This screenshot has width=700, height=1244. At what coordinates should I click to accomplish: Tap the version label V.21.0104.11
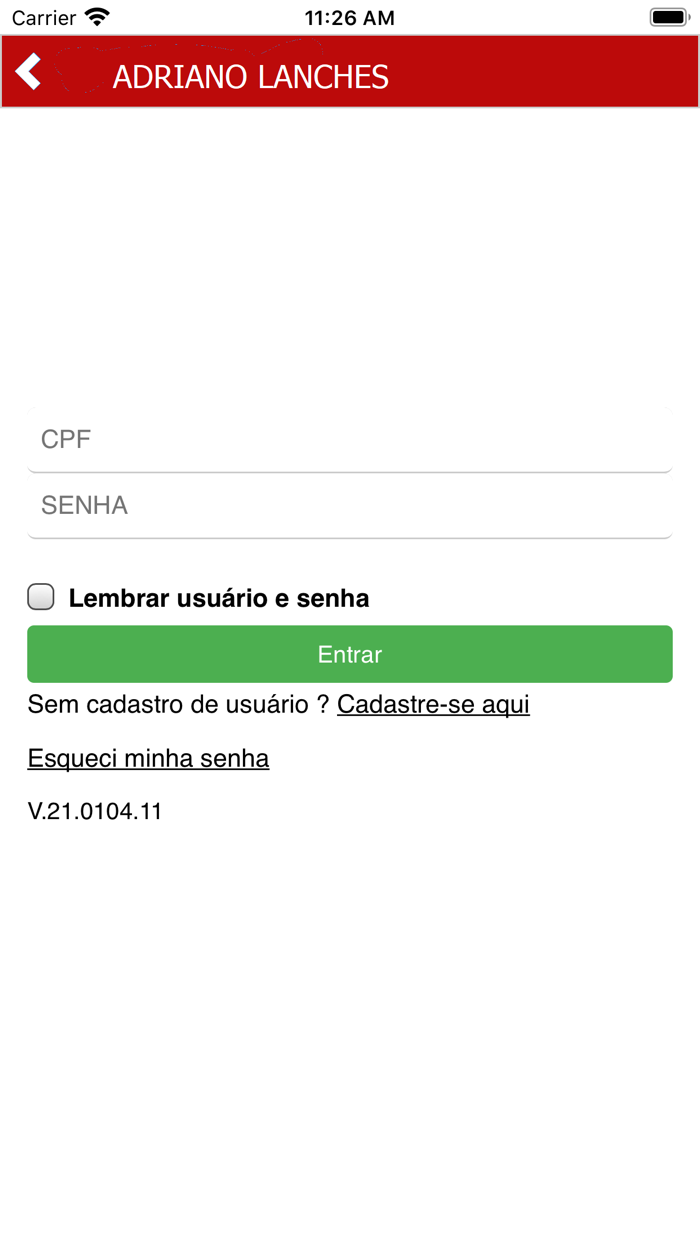click(94, 811)
